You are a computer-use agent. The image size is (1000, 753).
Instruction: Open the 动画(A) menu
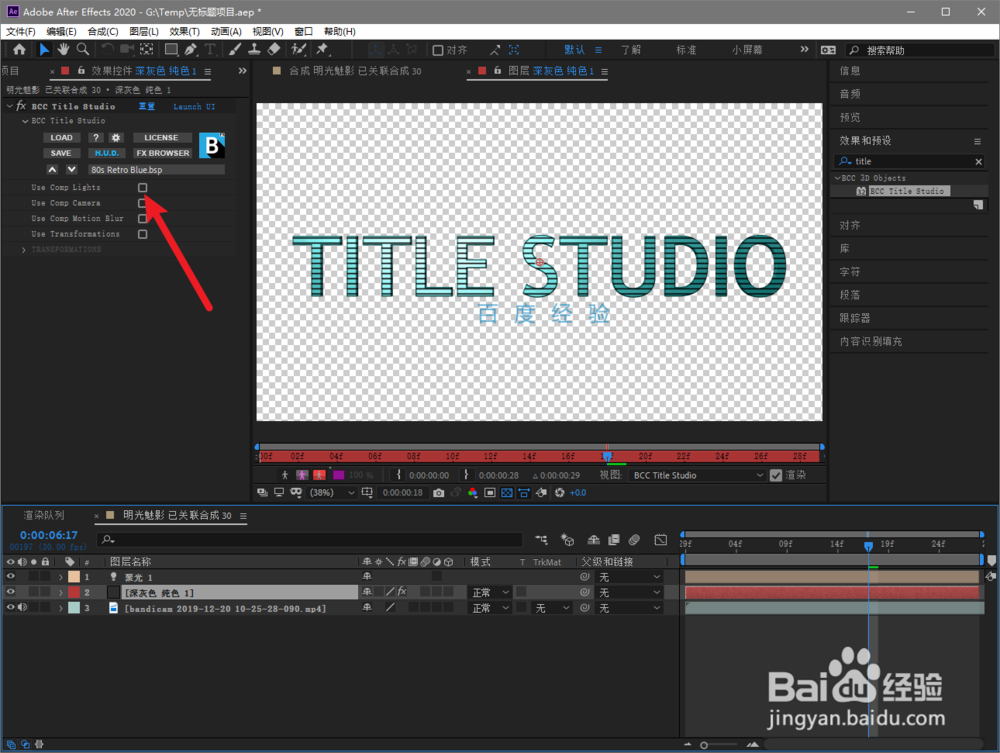pos(226,31)
